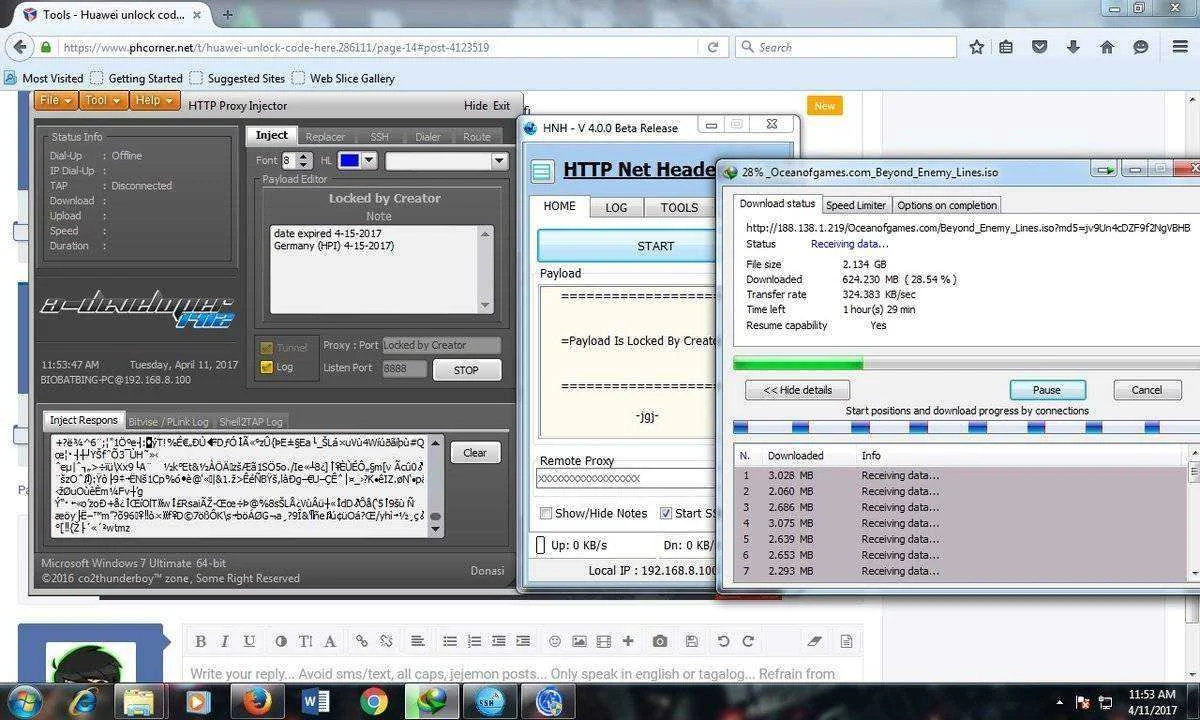Image resolution: width=1200 pixels, height=720 pixels.
Task: Click Clear button beside inject response log
Action: coord(475,453)
